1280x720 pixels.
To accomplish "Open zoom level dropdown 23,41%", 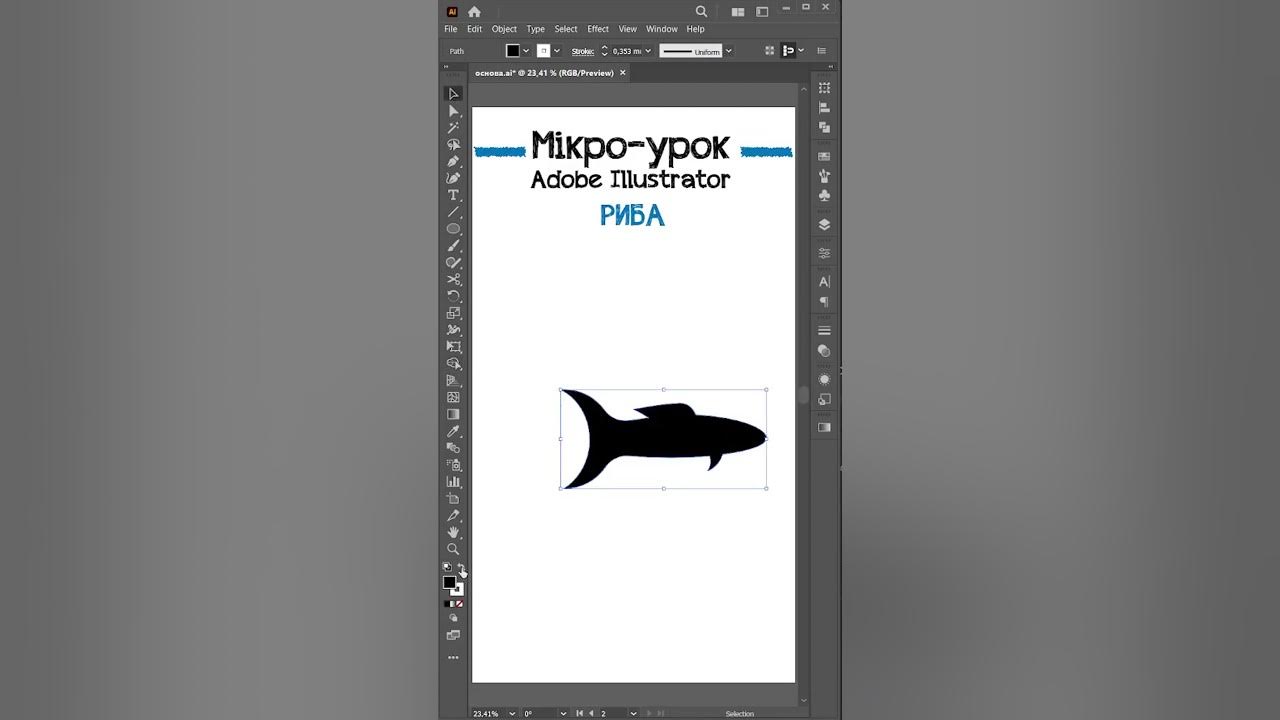I will click(x=512, y=713).
